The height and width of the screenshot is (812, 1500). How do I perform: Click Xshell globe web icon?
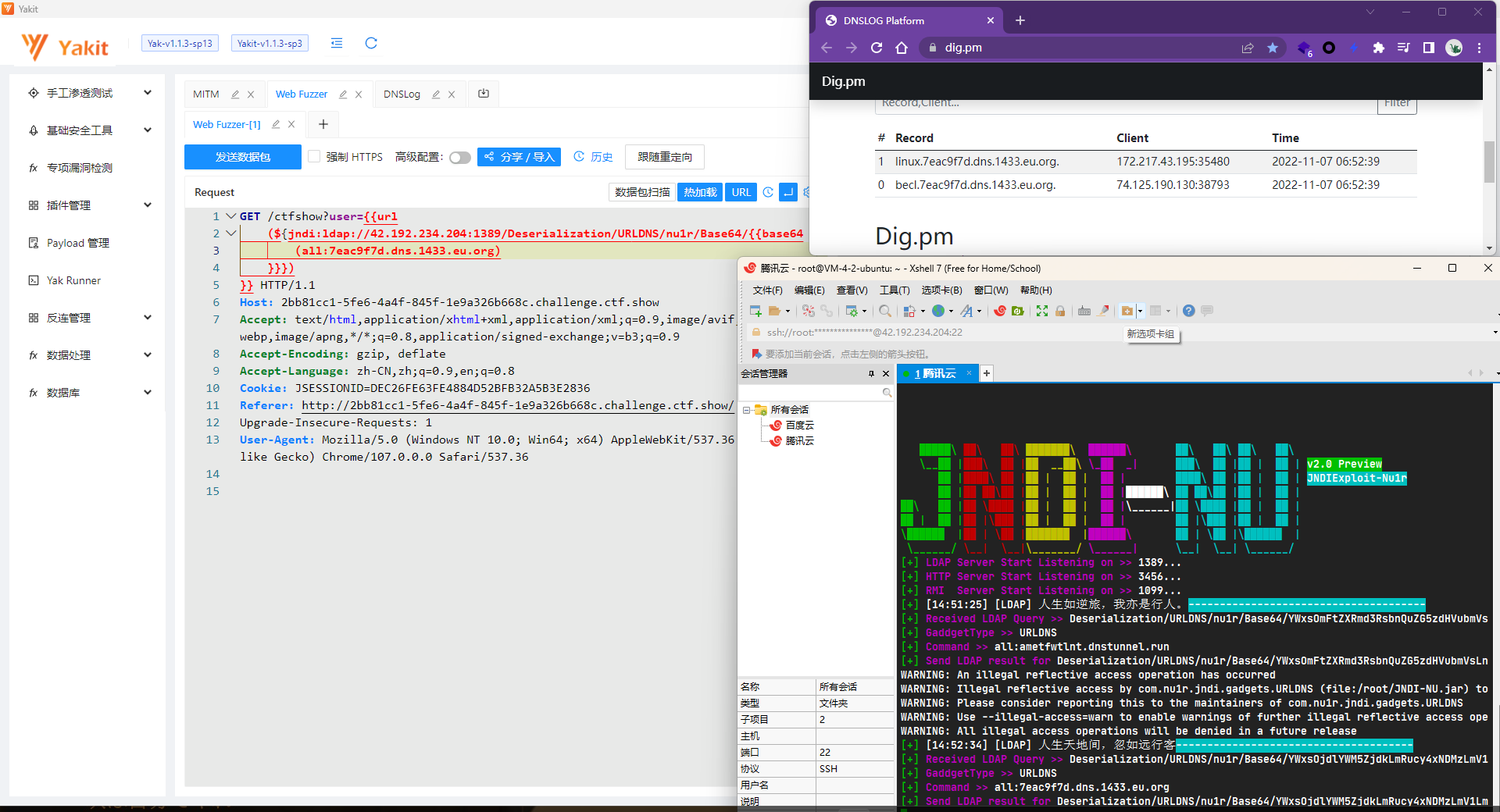click(938, 311)
